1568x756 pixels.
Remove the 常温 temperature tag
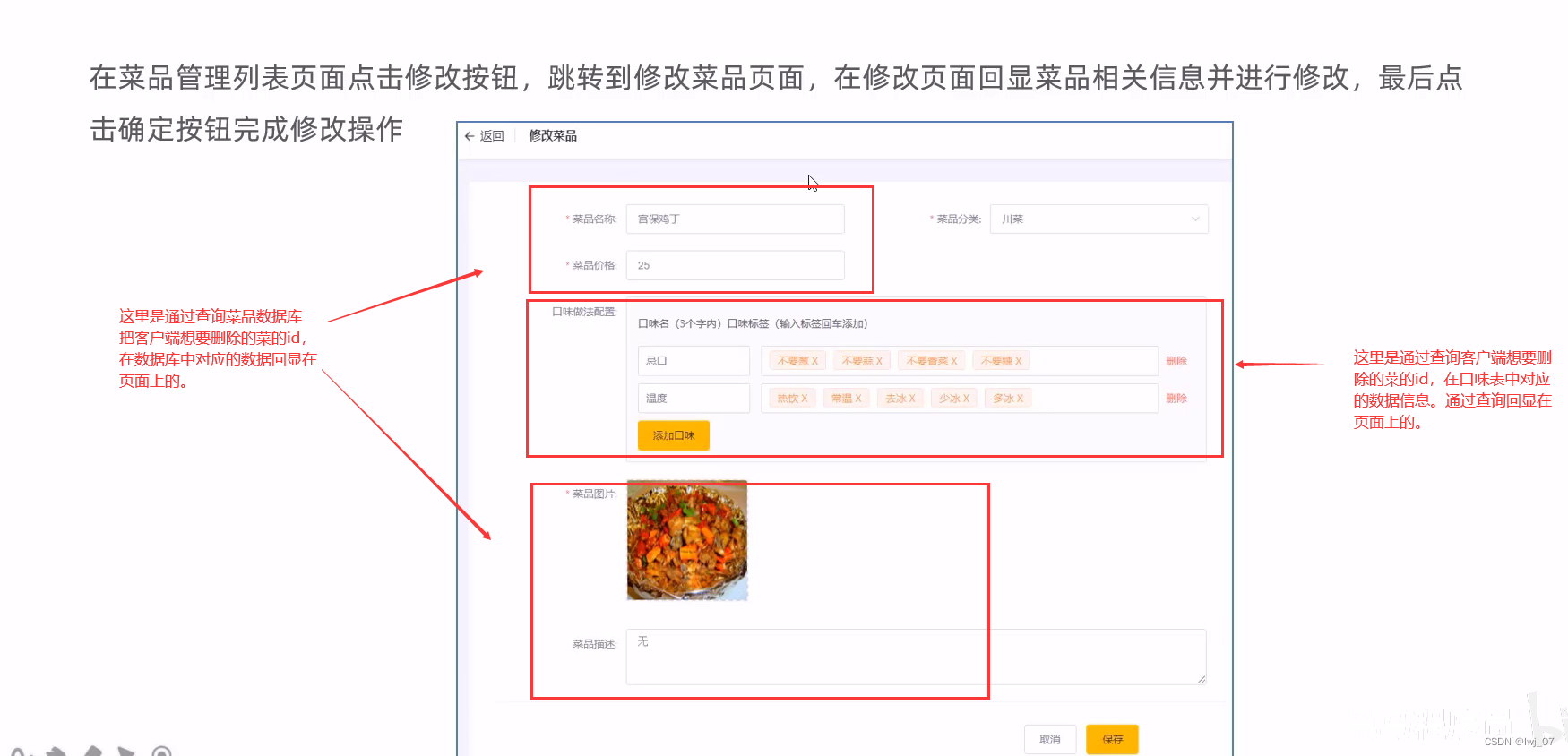(858, 399)
